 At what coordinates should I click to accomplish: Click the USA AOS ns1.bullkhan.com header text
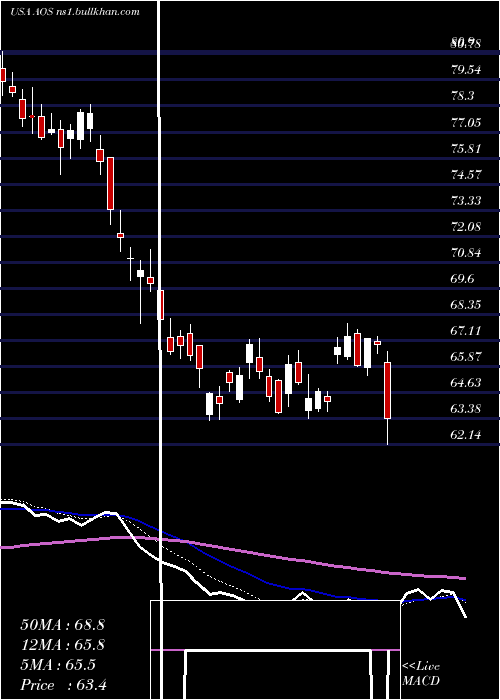[75, 12]
